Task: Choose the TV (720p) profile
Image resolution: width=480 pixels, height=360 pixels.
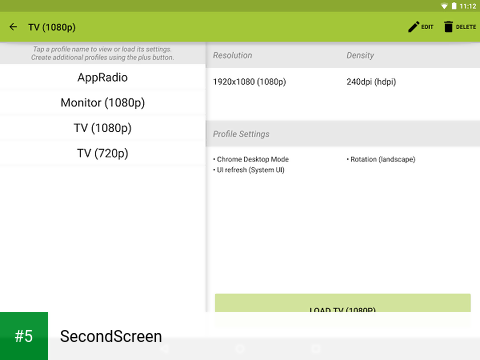Action: (103, 153)
